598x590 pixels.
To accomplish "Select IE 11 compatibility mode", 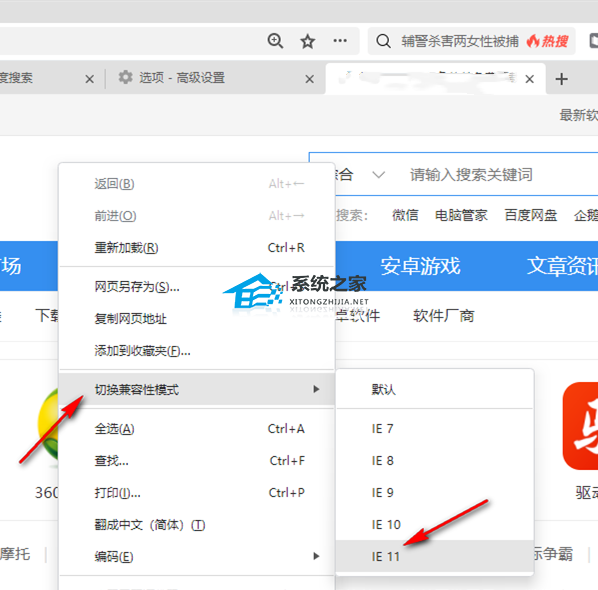I will point(434,556).
